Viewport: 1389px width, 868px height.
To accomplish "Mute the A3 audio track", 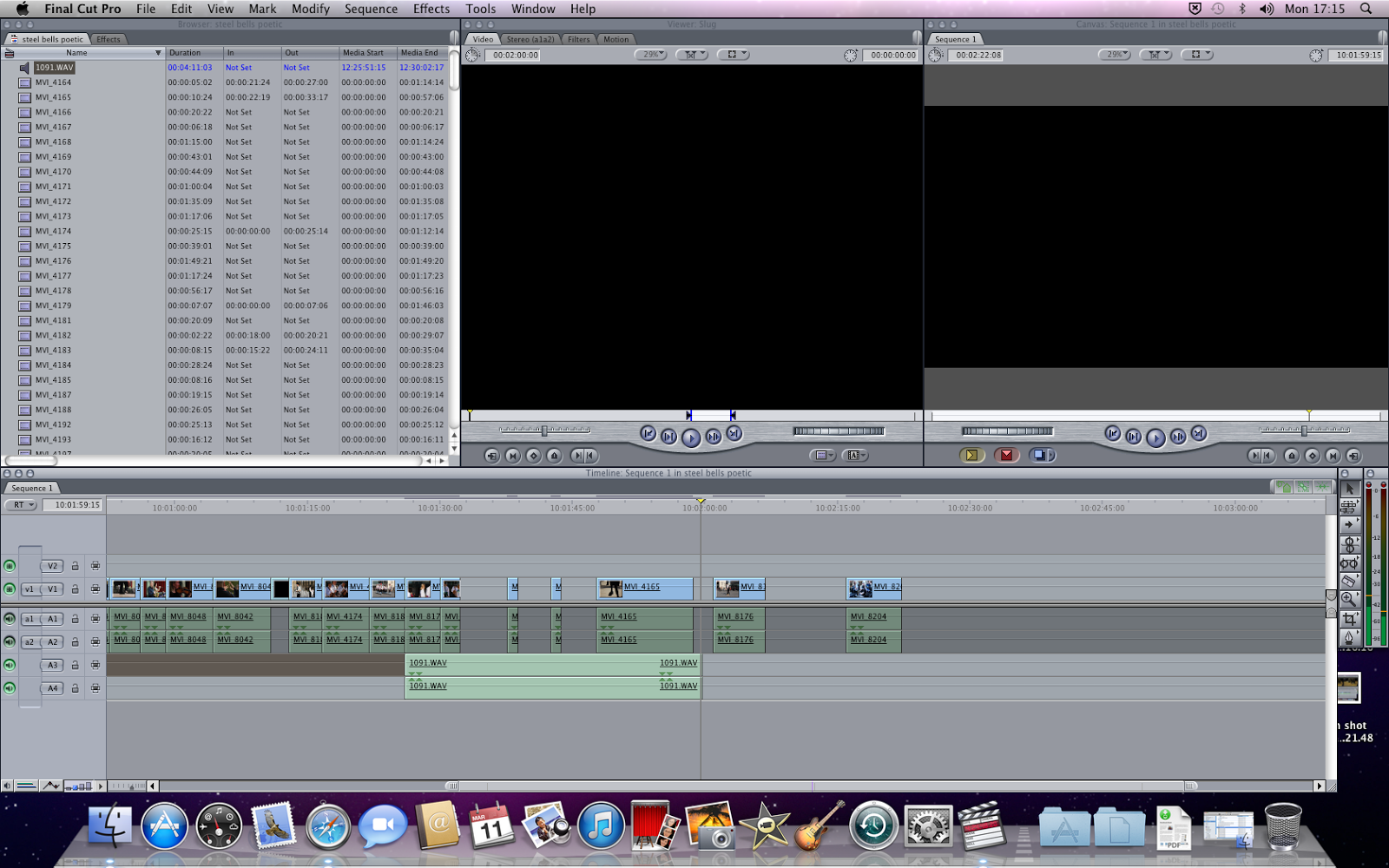I will 10,665.
